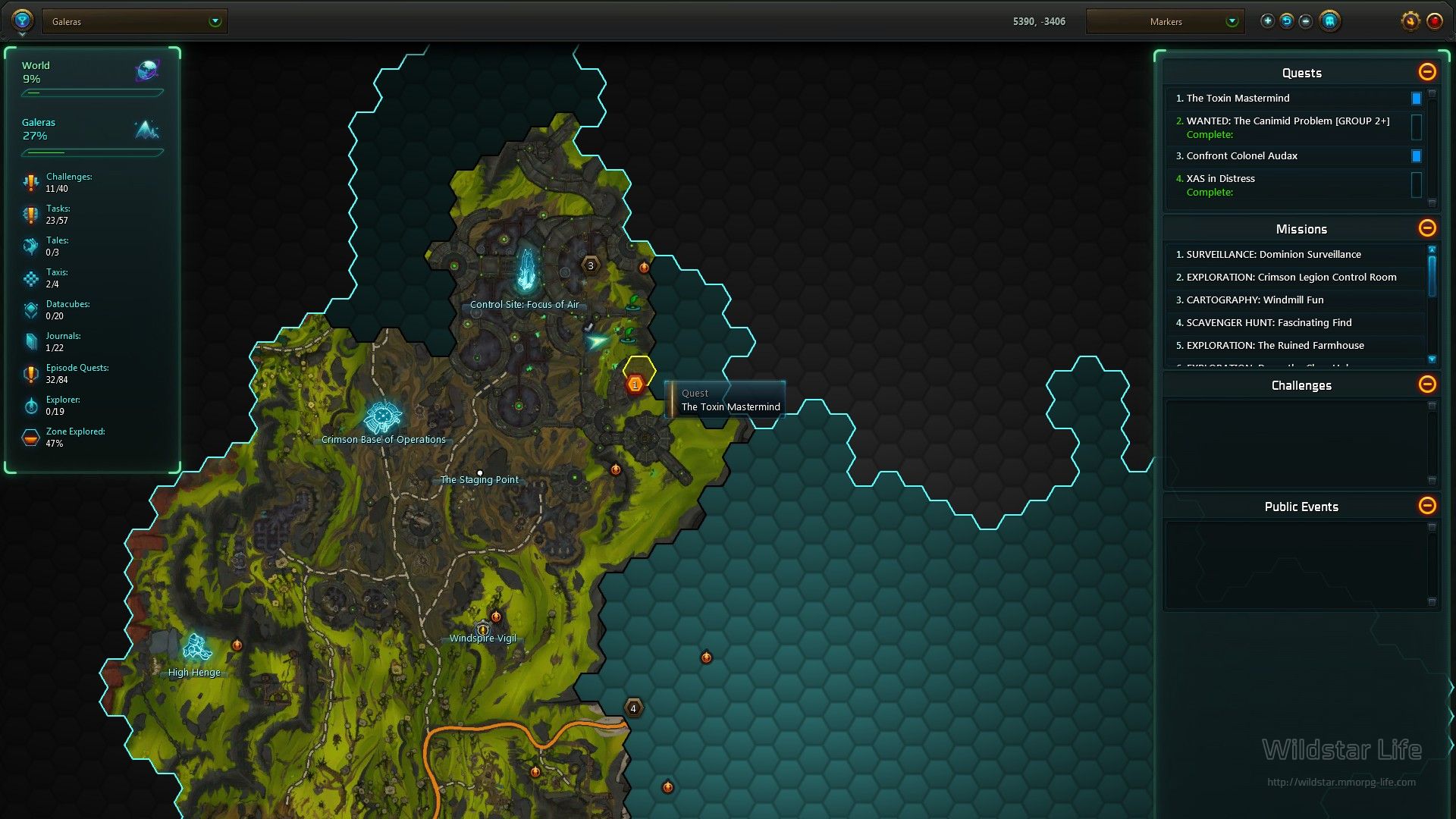Toggle tracking for XAS in Distress
The width and height of the screenshot is (1456, 819).
click(x=1416, y=185)
